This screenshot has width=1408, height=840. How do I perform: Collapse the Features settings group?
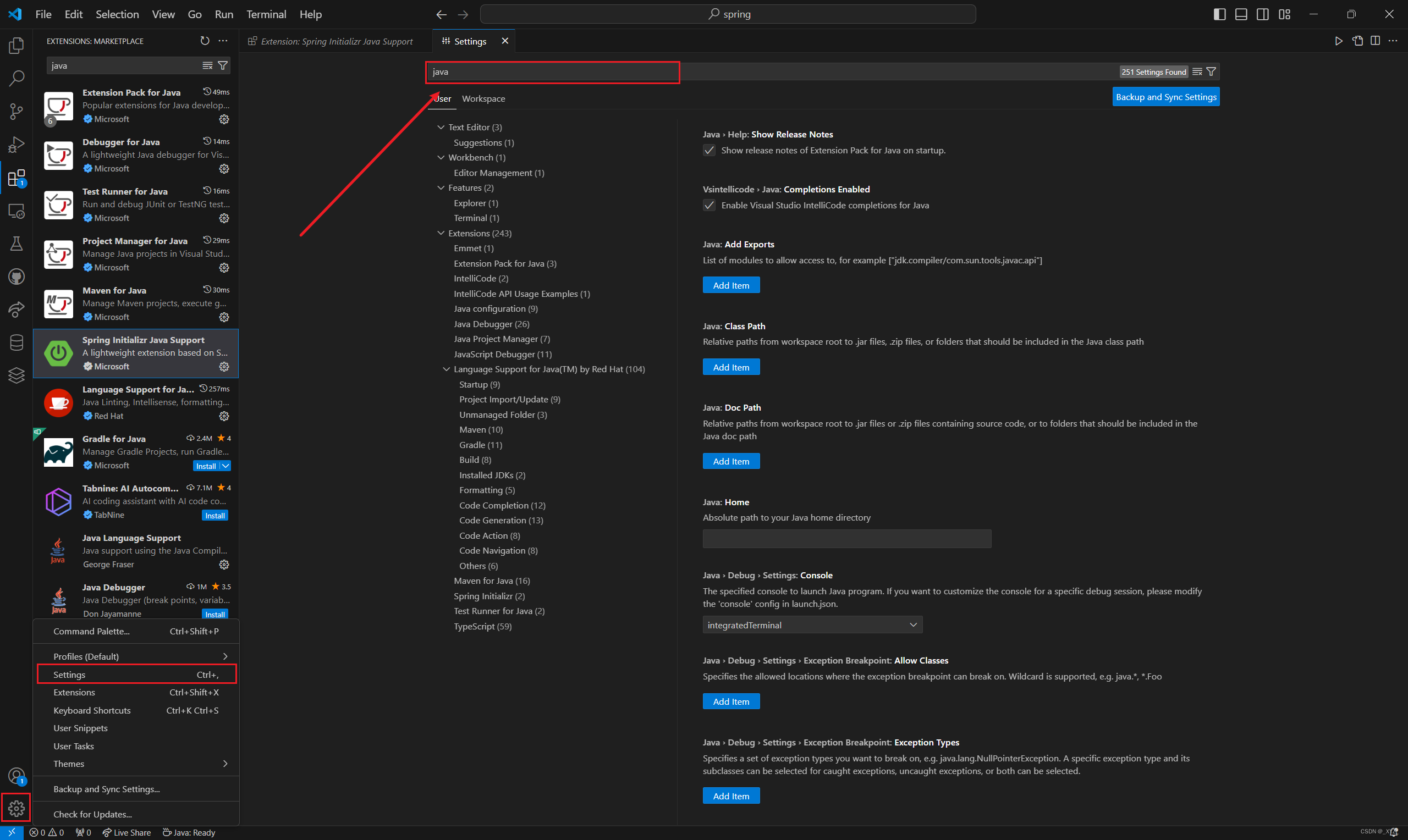click(x=441, y=187)
